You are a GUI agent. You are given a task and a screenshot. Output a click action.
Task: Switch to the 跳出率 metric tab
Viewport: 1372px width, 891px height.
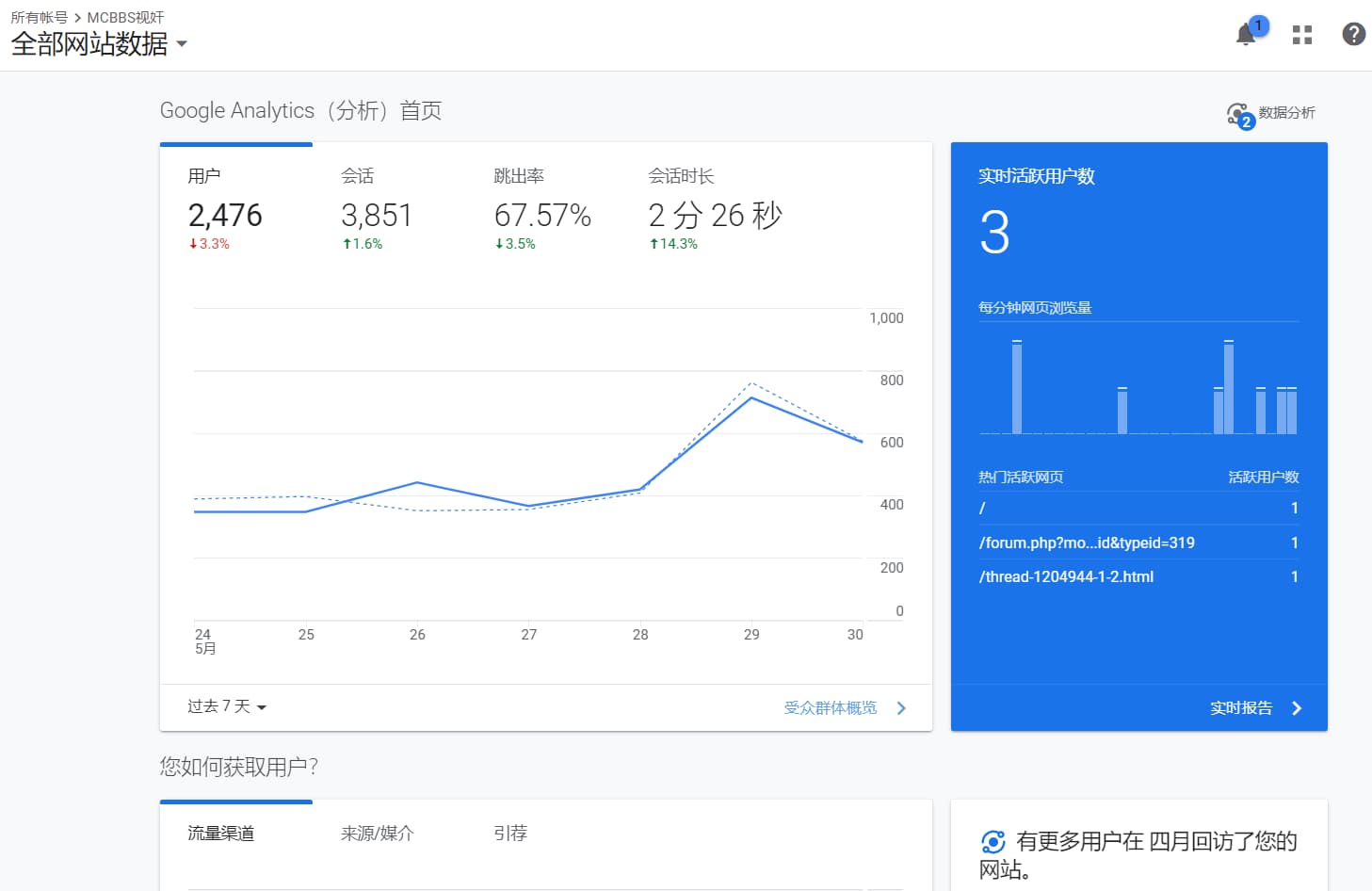point(541,209)
